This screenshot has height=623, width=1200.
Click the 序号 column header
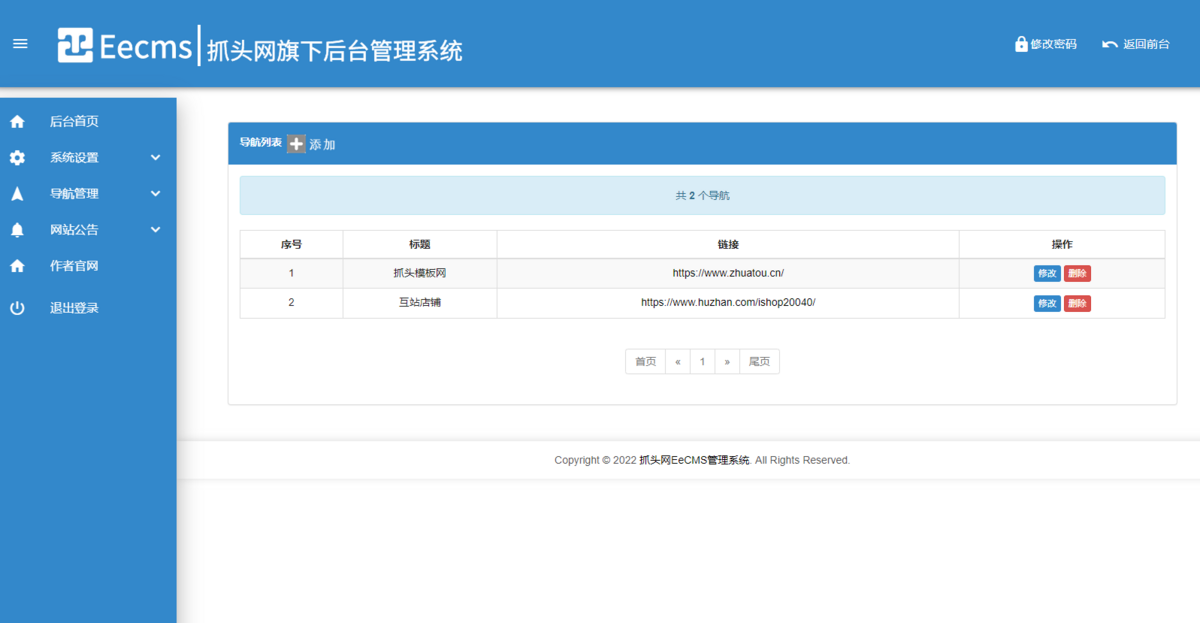click(x=291, y=244)
